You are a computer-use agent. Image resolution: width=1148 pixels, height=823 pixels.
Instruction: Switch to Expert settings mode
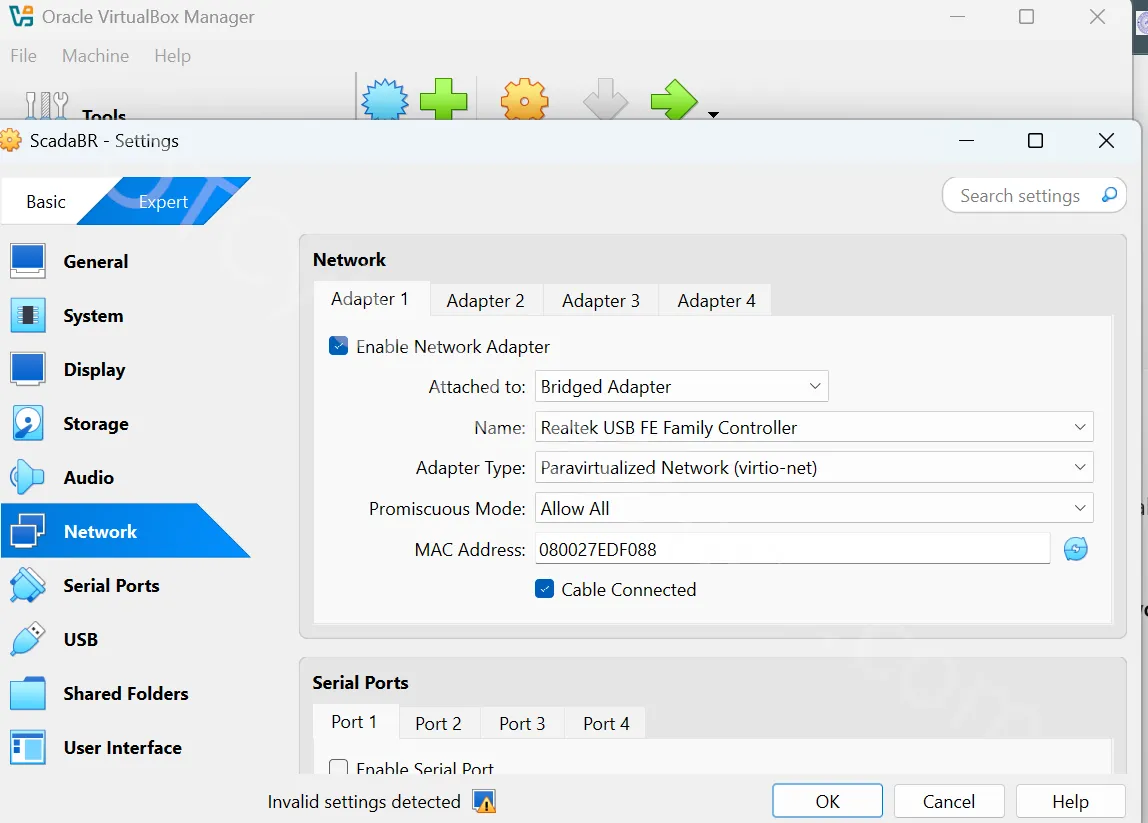pyautogui.click(x=164, y=201)
